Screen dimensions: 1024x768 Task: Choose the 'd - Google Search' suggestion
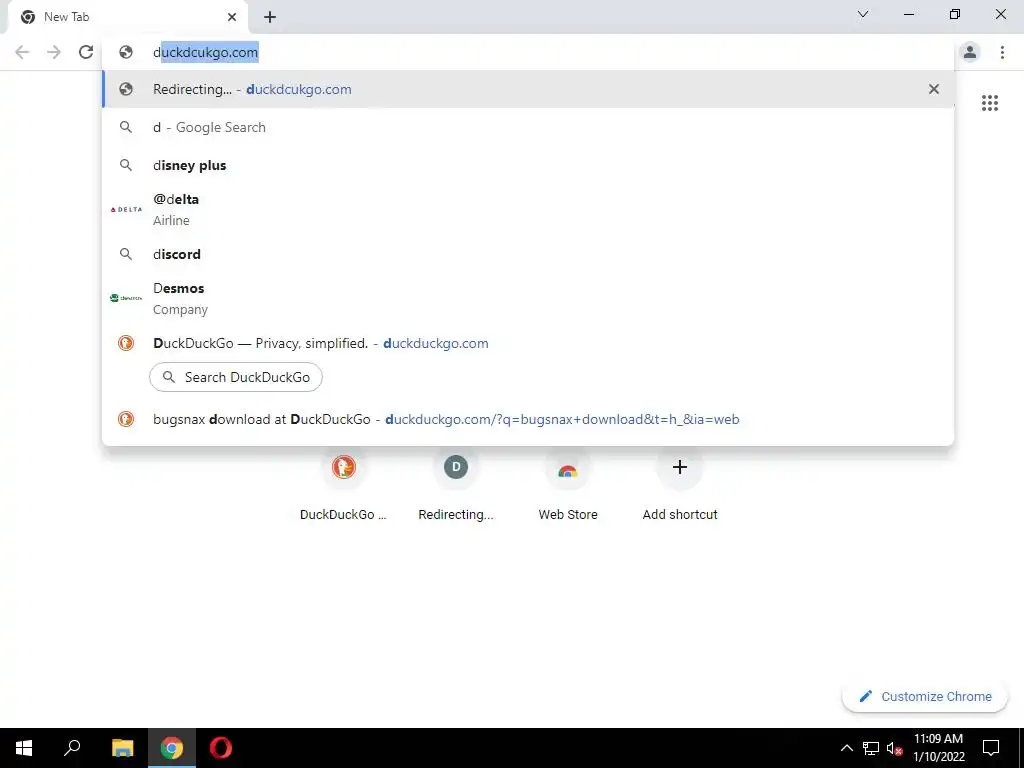point(528,127)
